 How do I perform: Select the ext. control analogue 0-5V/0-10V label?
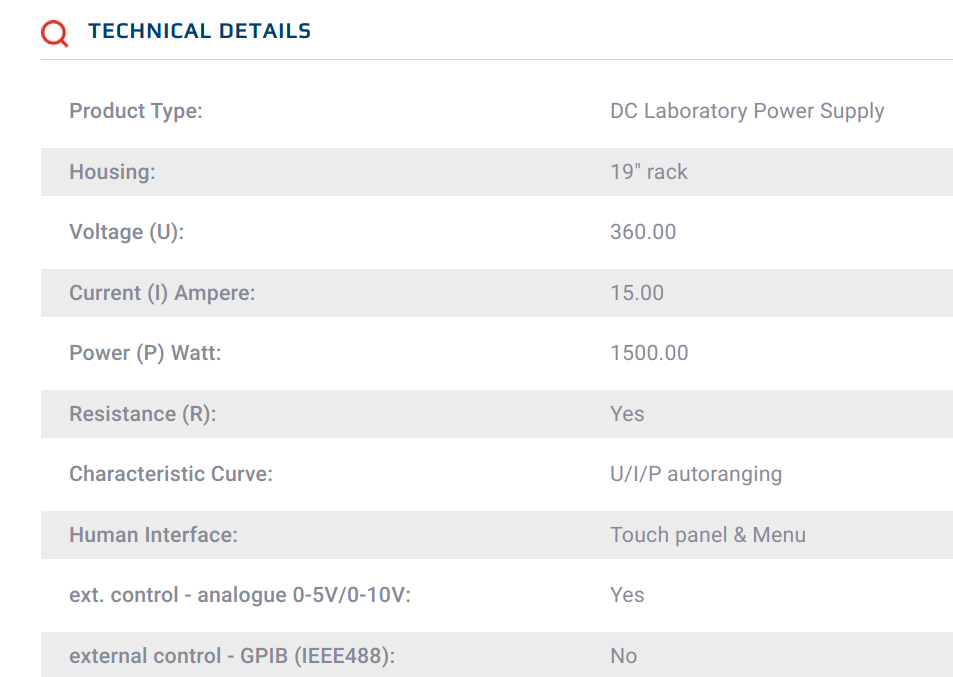[x=240, y=594]
